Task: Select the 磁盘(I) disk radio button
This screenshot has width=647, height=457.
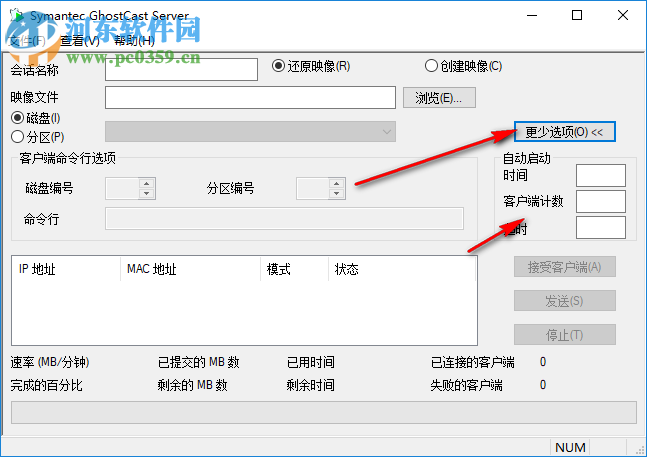Action: point(36,118)
